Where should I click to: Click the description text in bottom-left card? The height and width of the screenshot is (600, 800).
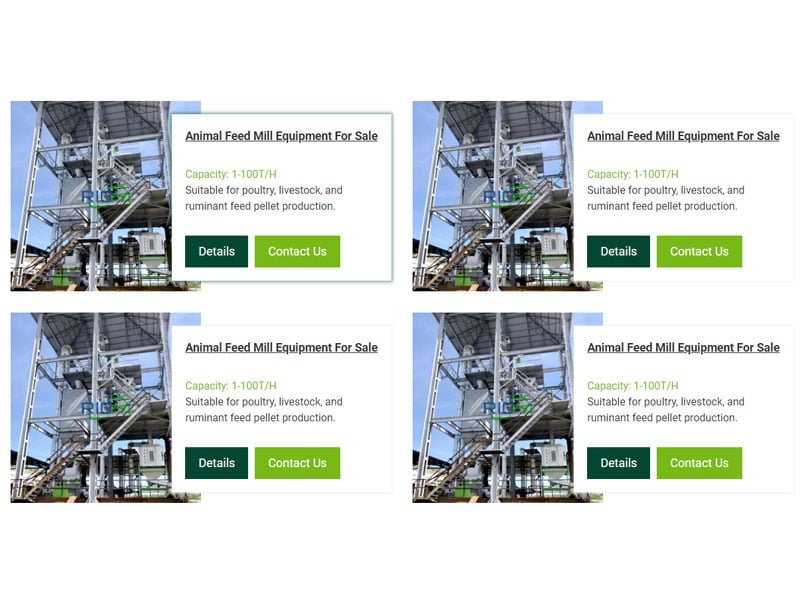tap(263, 410)
